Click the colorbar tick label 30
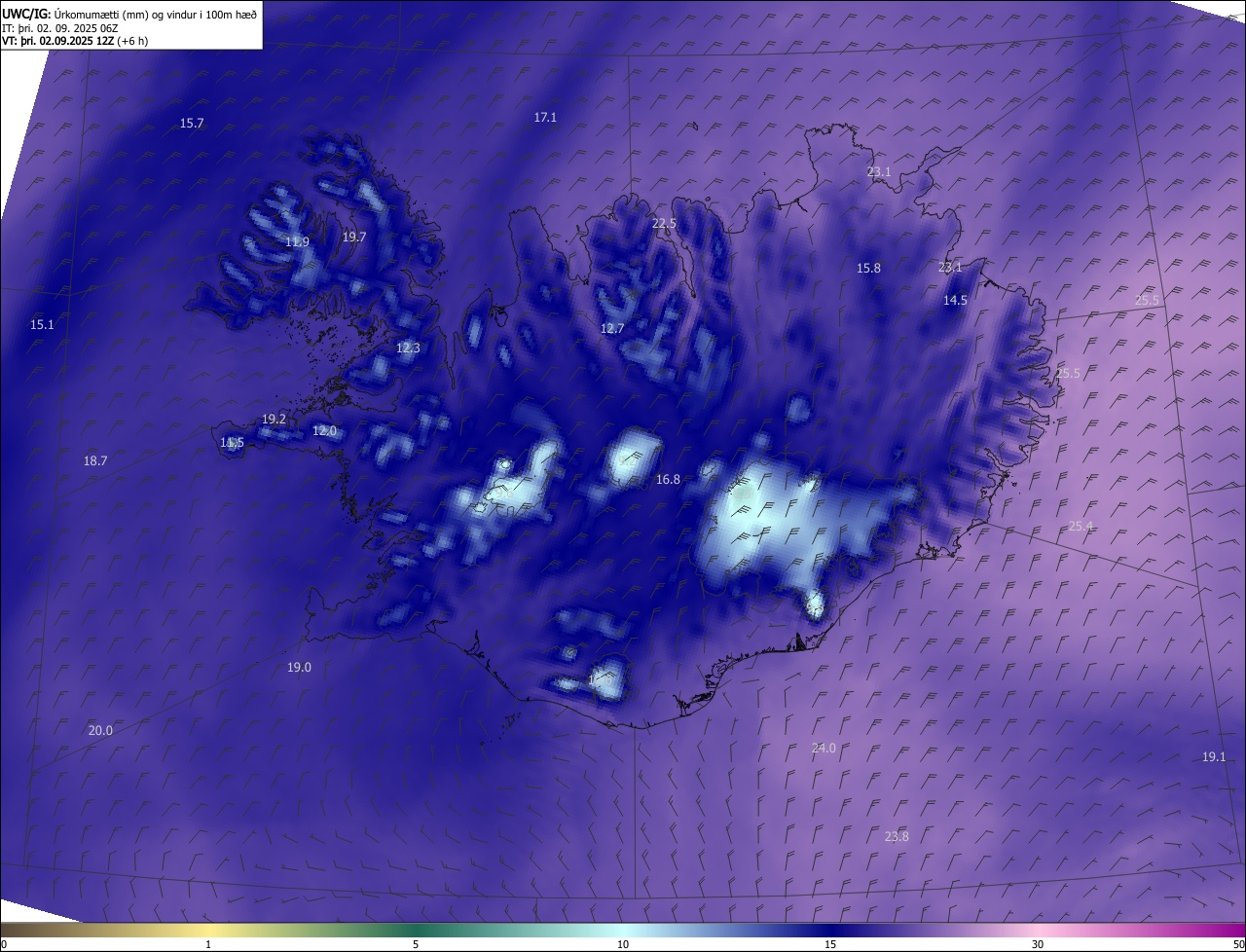 coord(1038,944)
